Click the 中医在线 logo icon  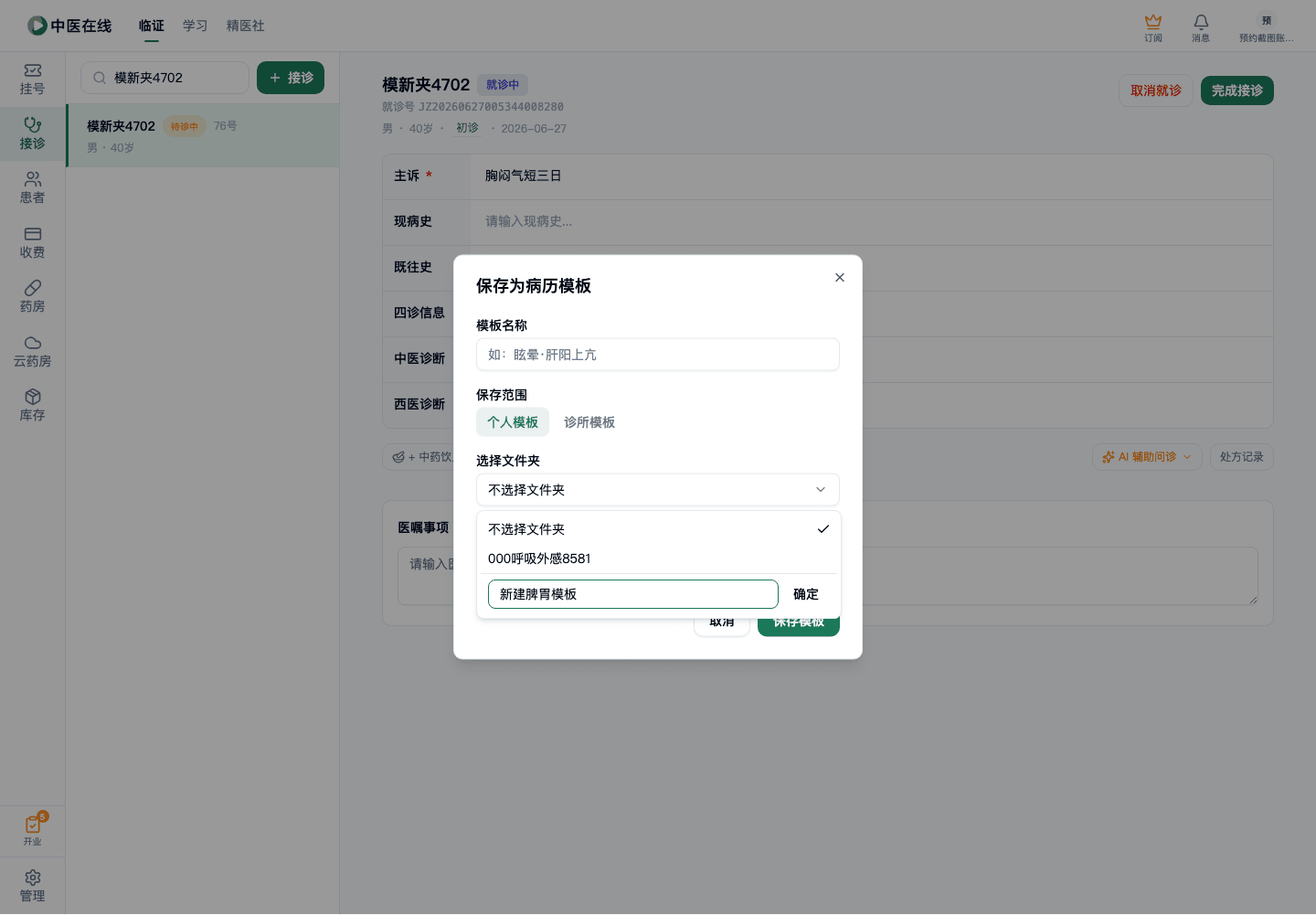[37, 26]
